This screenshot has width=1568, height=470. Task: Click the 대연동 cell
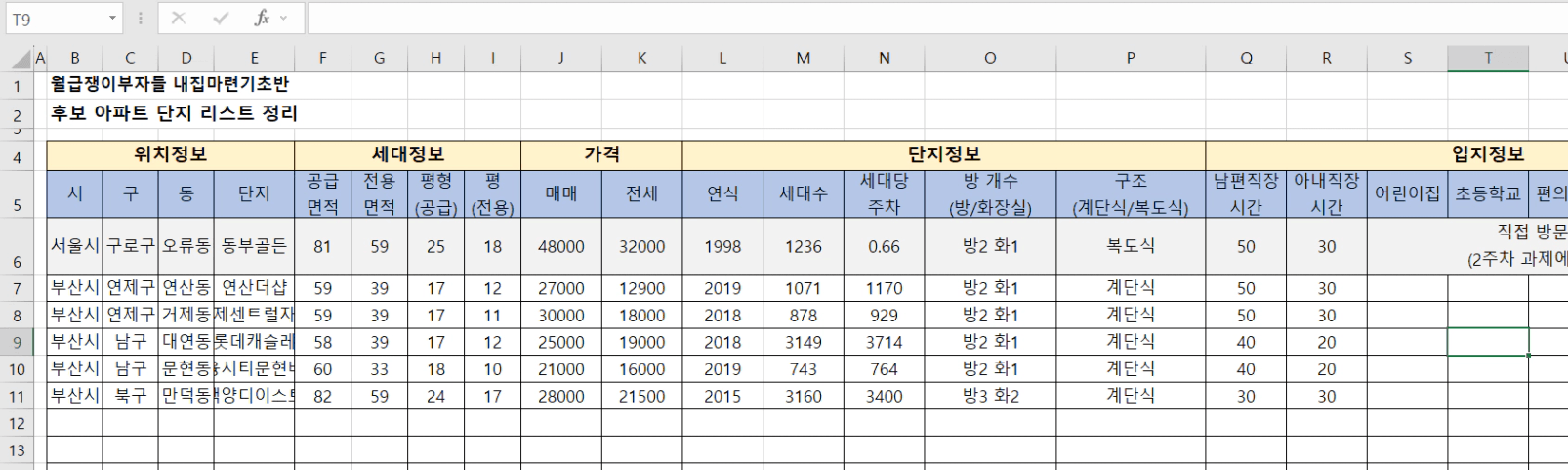pyautogui.click(x=186, y=343)
